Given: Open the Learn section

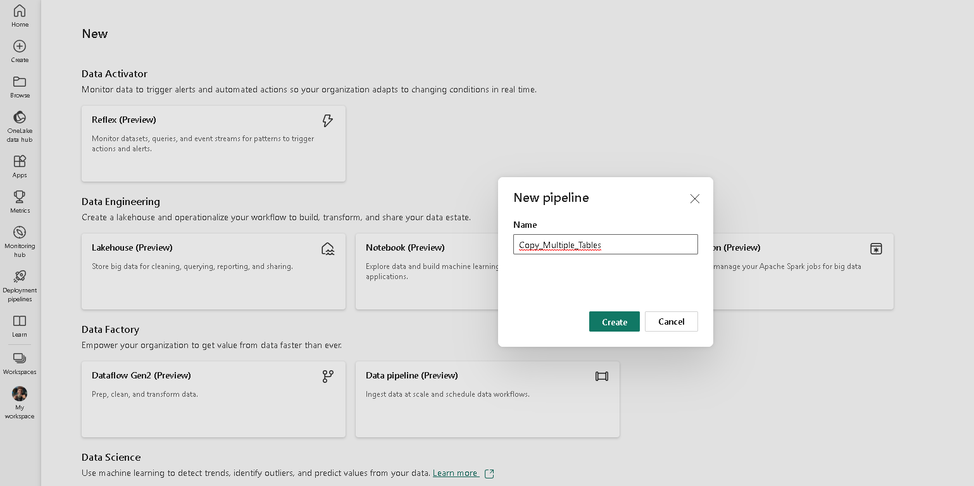Looking at the screenshot, I should click(19, 326).
